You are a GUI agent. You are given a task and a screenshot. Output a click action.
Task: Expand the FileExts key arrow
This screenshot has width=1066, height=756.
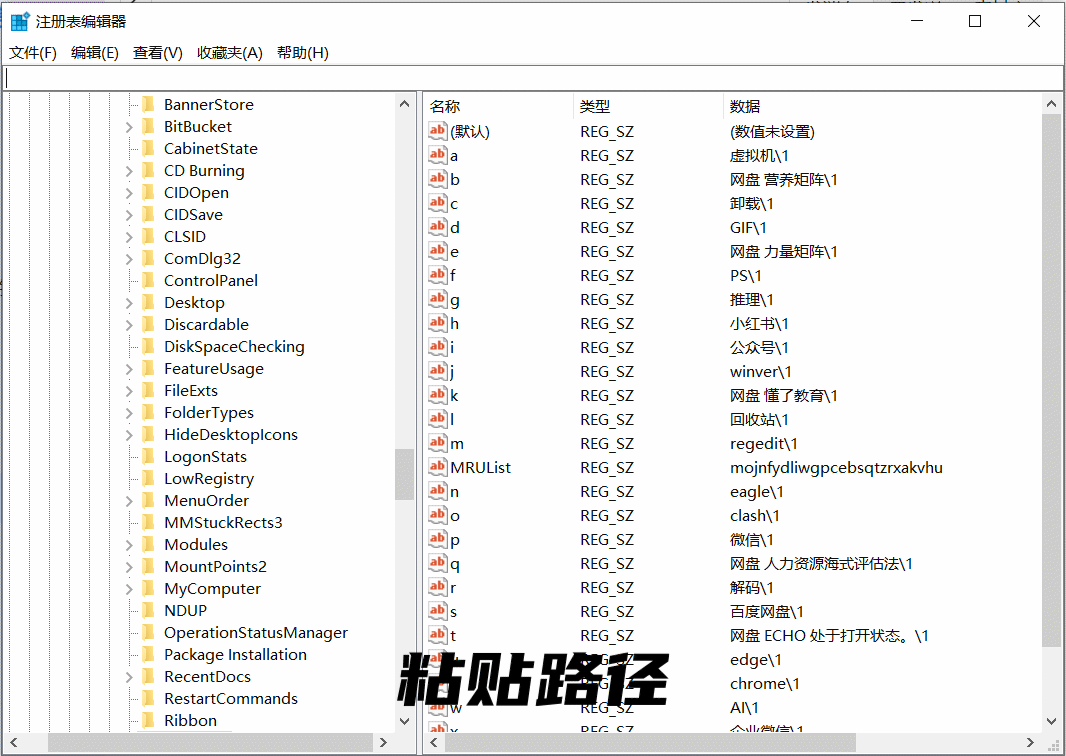[129, 391]
